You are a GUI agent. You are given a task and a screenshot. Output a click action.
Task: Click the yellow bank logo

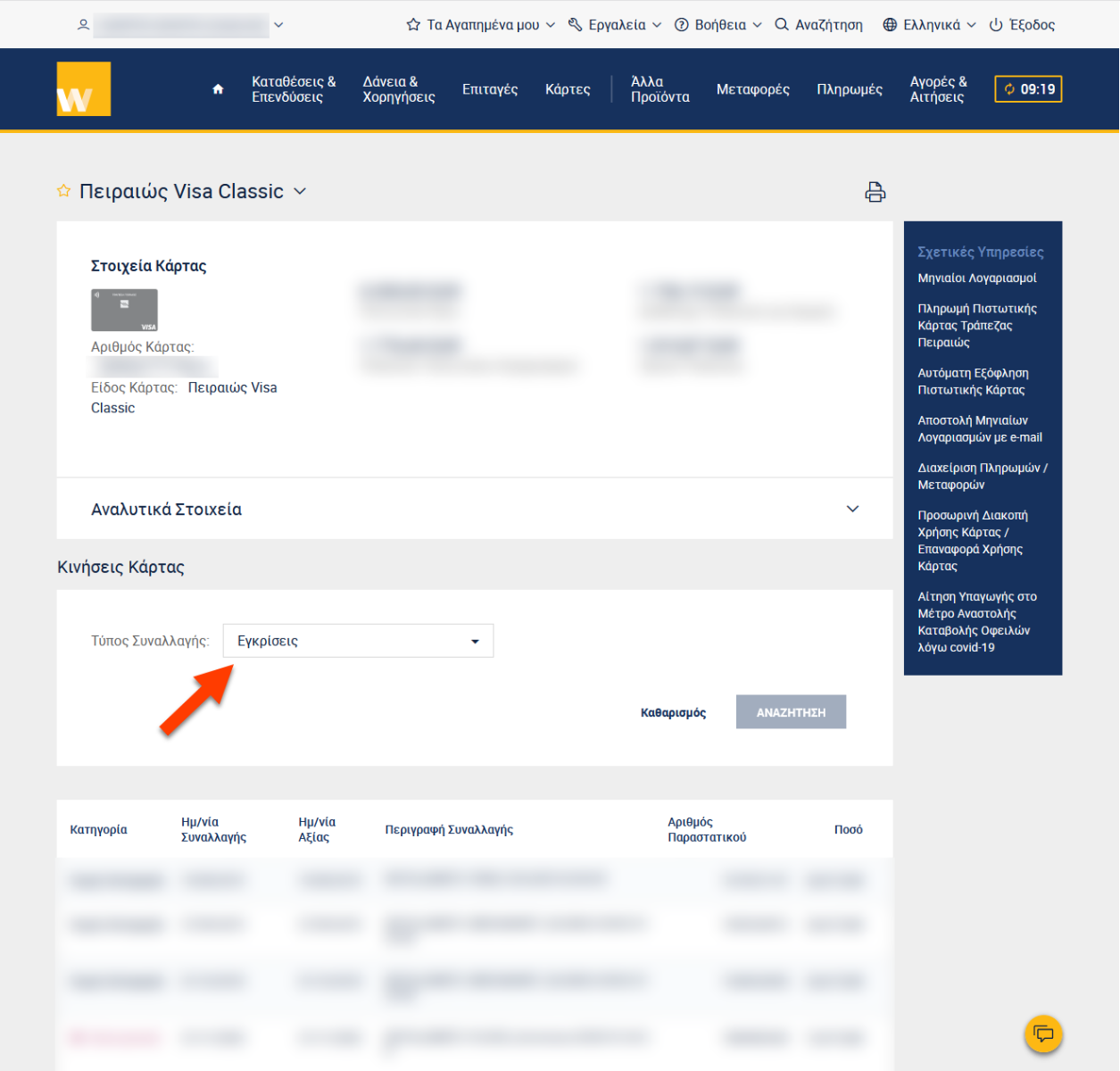(84, 89)
